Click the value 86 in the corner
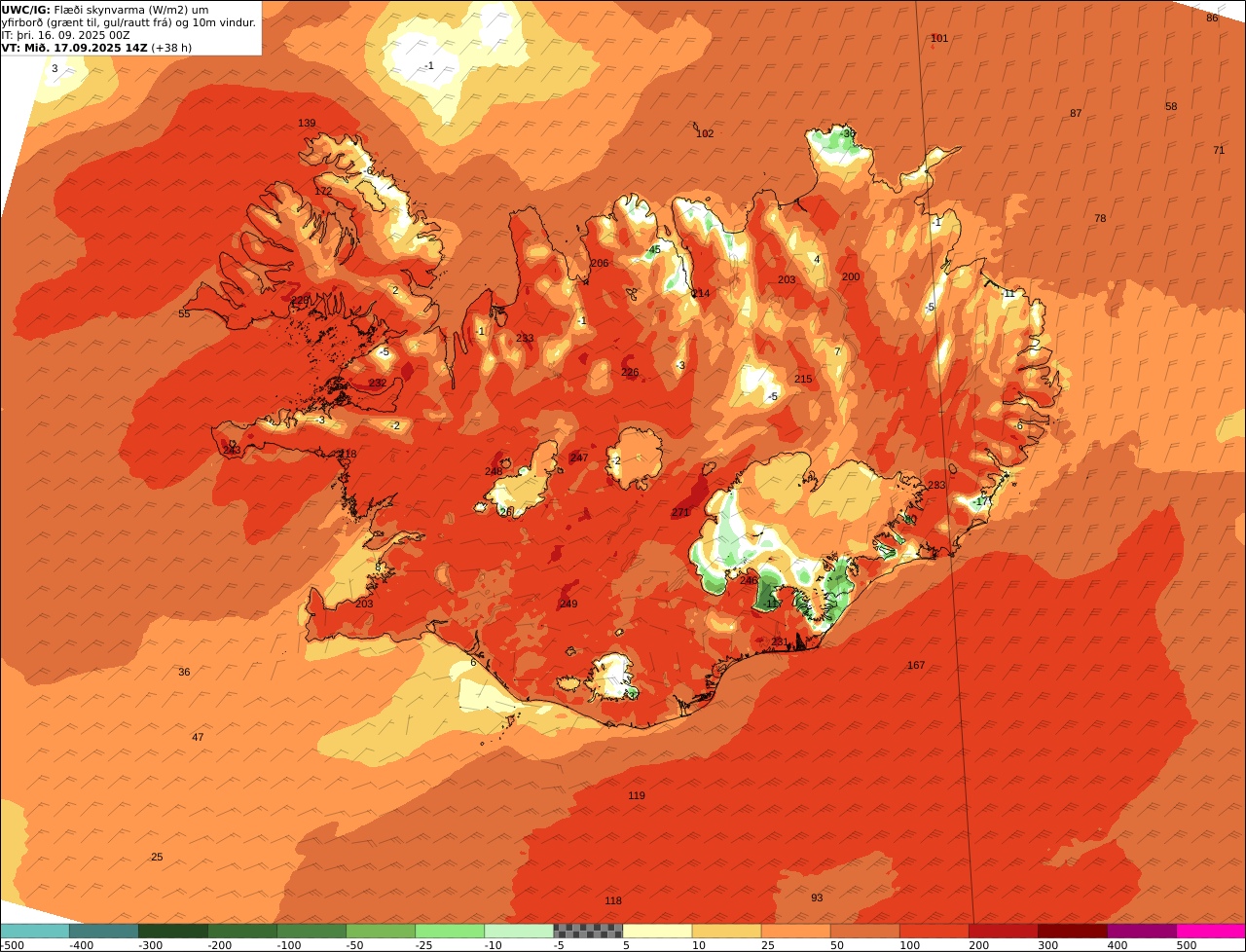The image size is (1246, 952). click(x=1212, y=18)
